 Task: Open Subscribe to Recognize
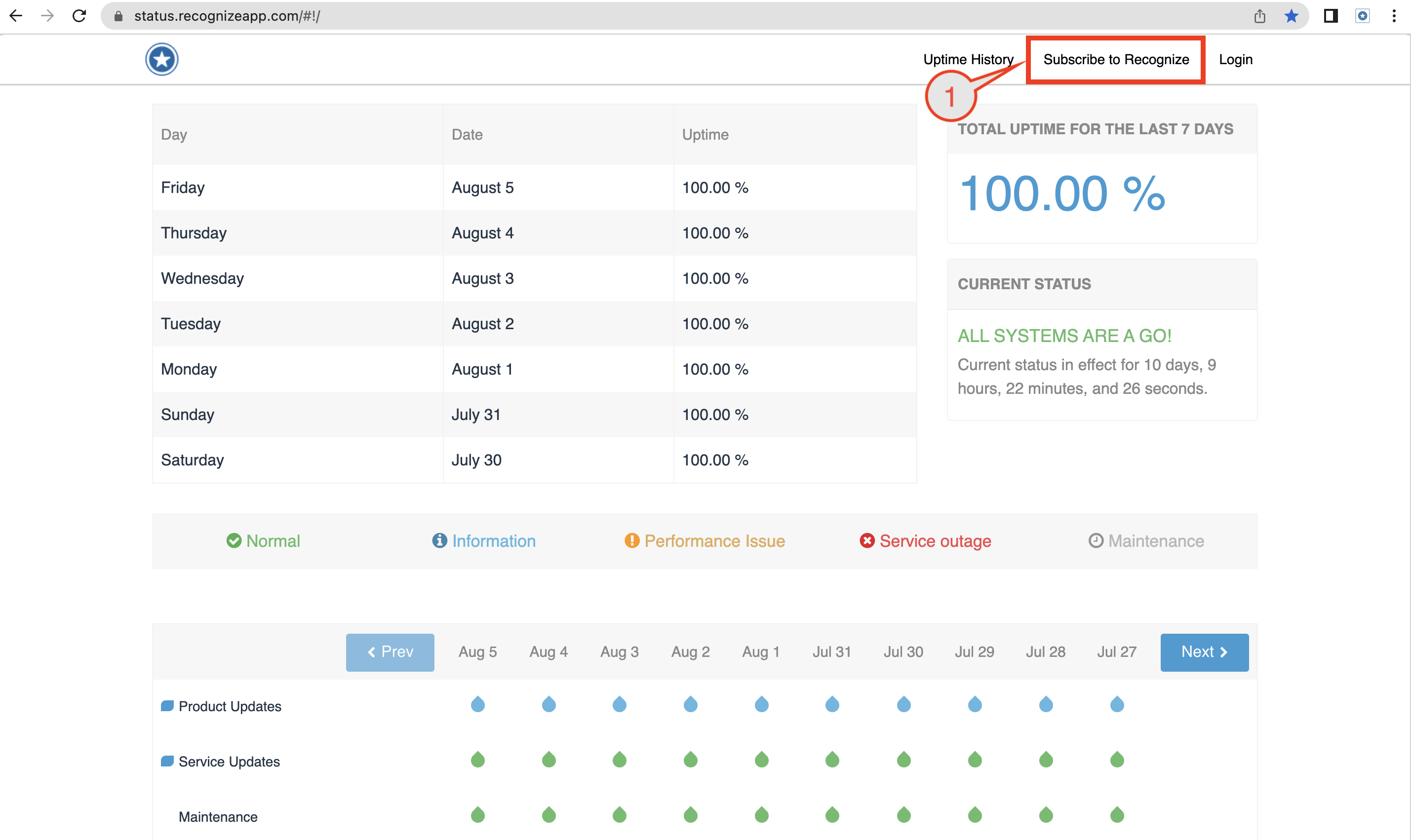pyautogui.click(x=1116, y=59)
